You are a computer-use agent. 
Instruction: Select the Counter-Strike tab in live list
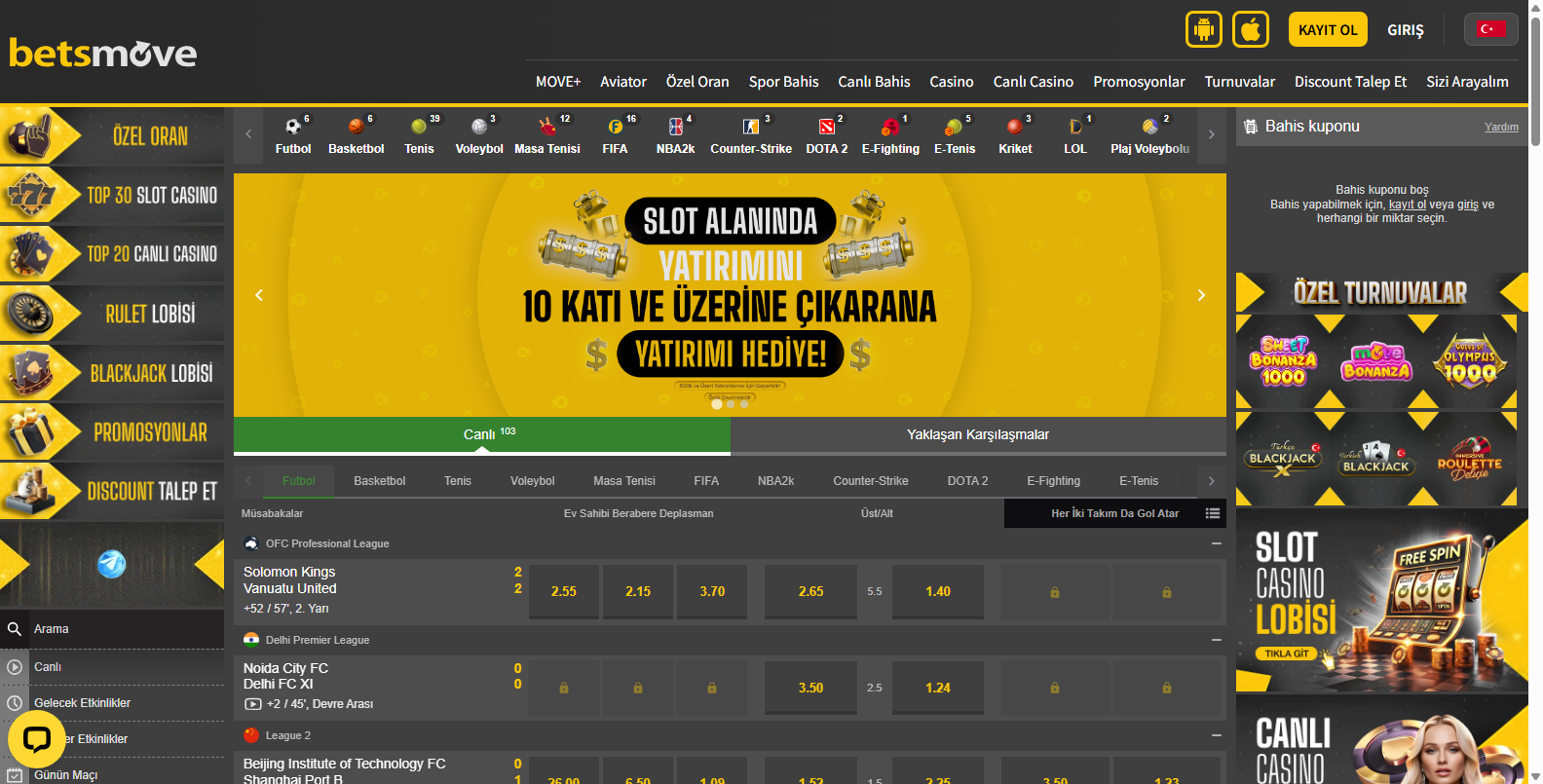(x=871, y=481)
